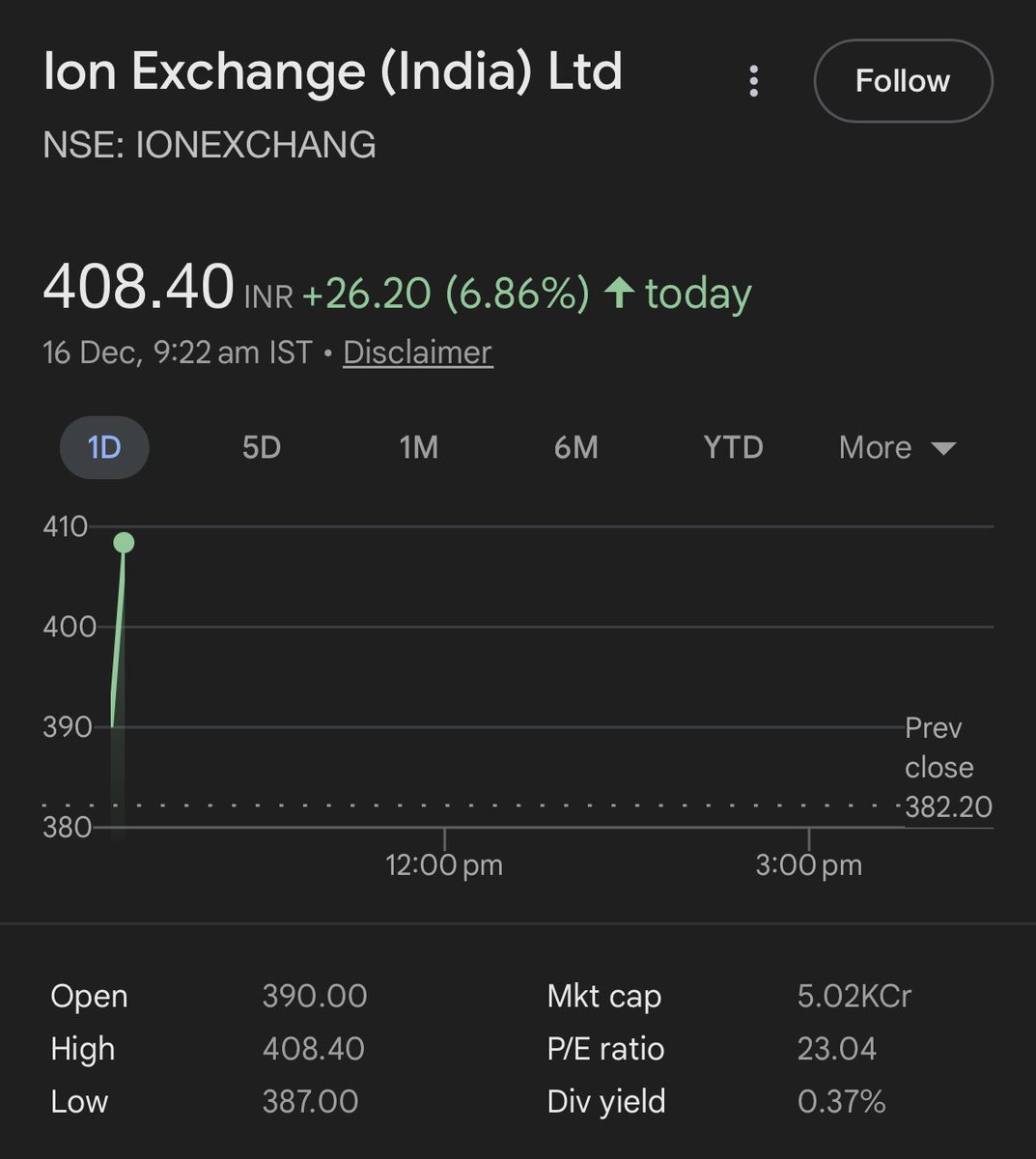This screenshot has height=1159, width=1036.
Task: Click the Div yield value 0.37%
Action: click(x=841, y=1101)
